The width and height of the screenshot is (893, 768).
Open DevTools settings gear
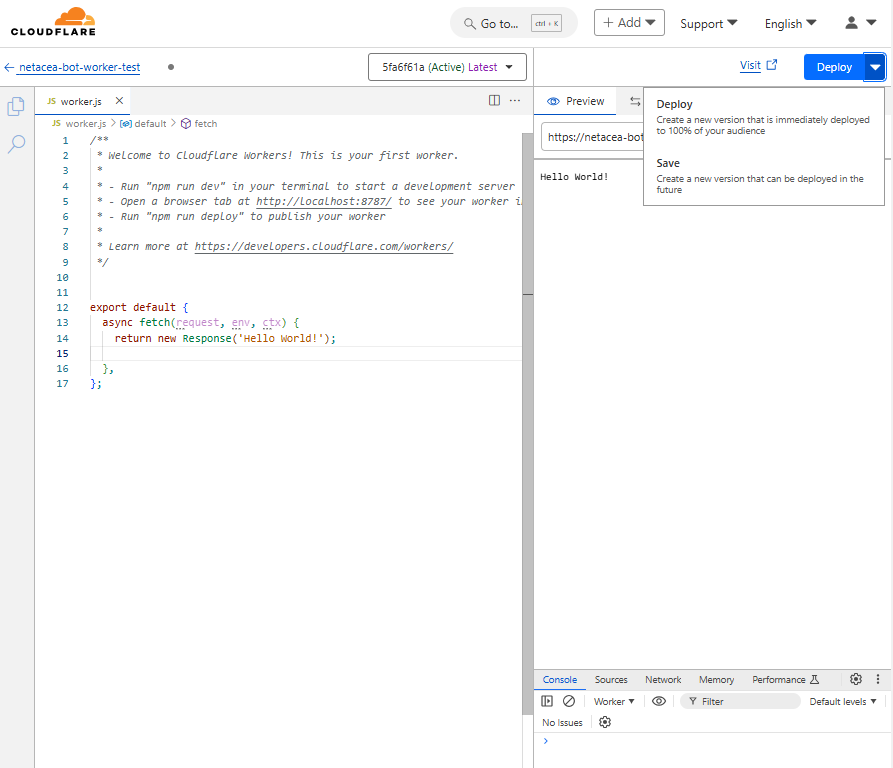click(x=856, y=679)
